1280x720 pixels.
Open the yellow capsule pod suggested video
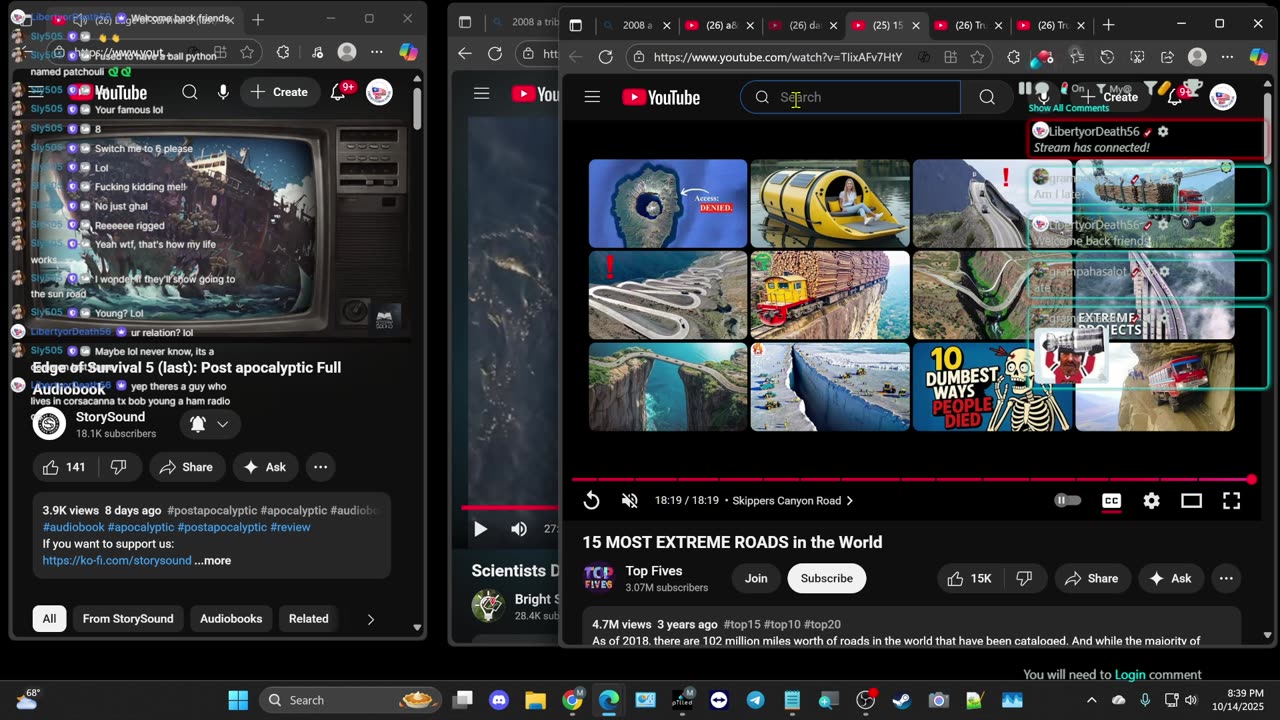[x=830, y=203]
